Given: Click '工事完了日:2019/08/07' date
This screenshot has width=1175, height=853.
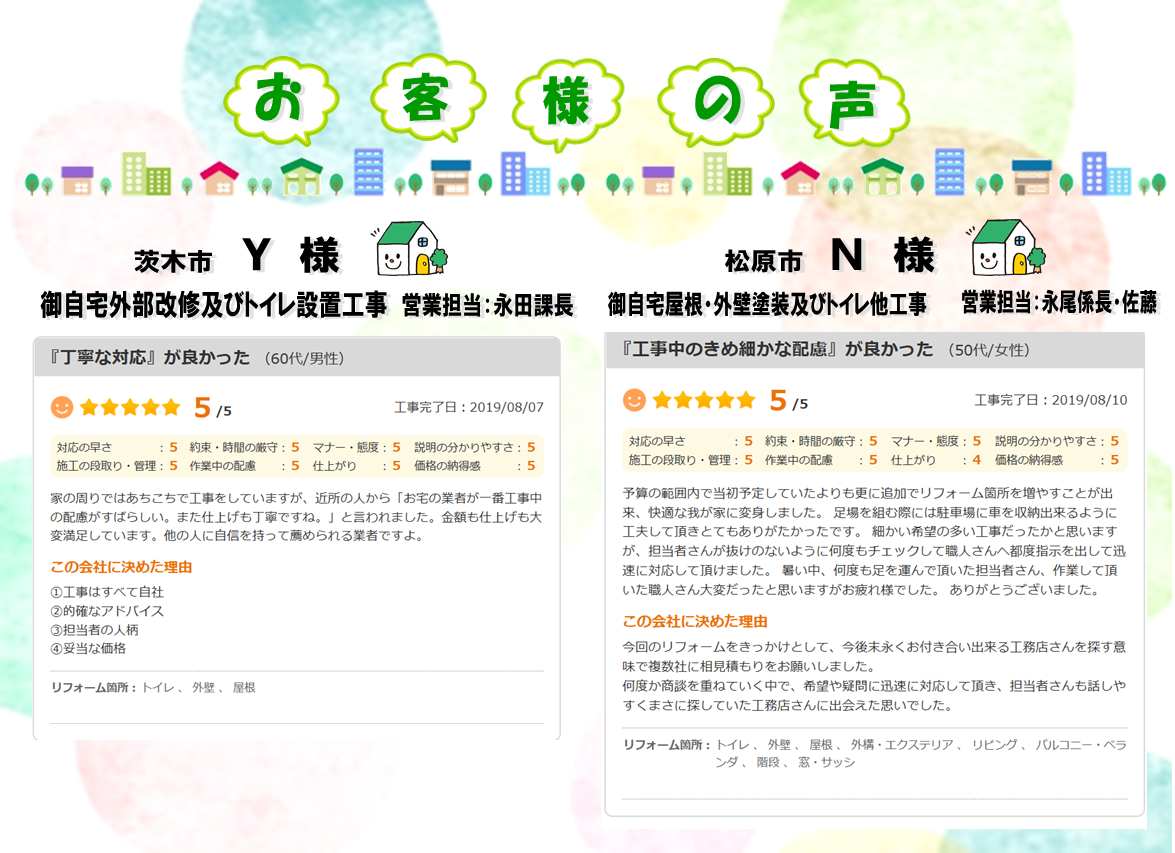Looking at the screenshot, I should [x=469, y=407].
